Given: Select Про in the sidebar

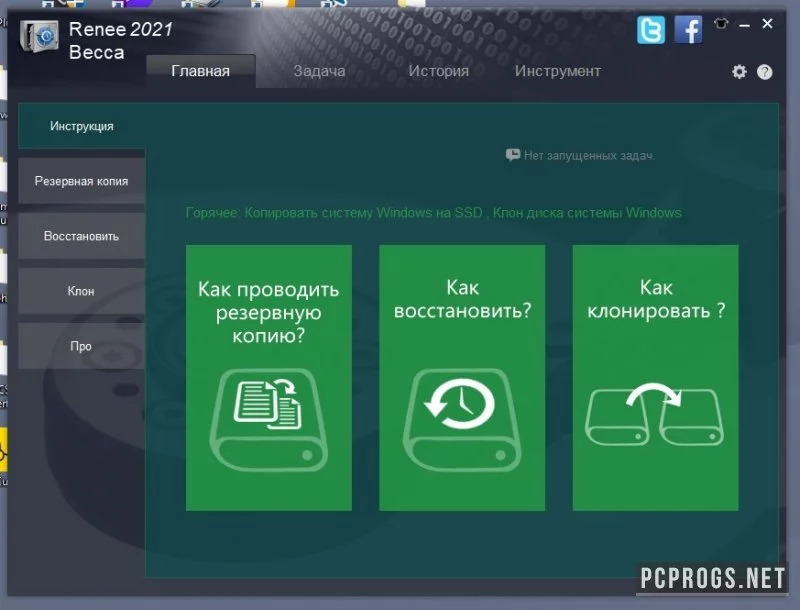Looking at the screenshot, I should point(82,346).
